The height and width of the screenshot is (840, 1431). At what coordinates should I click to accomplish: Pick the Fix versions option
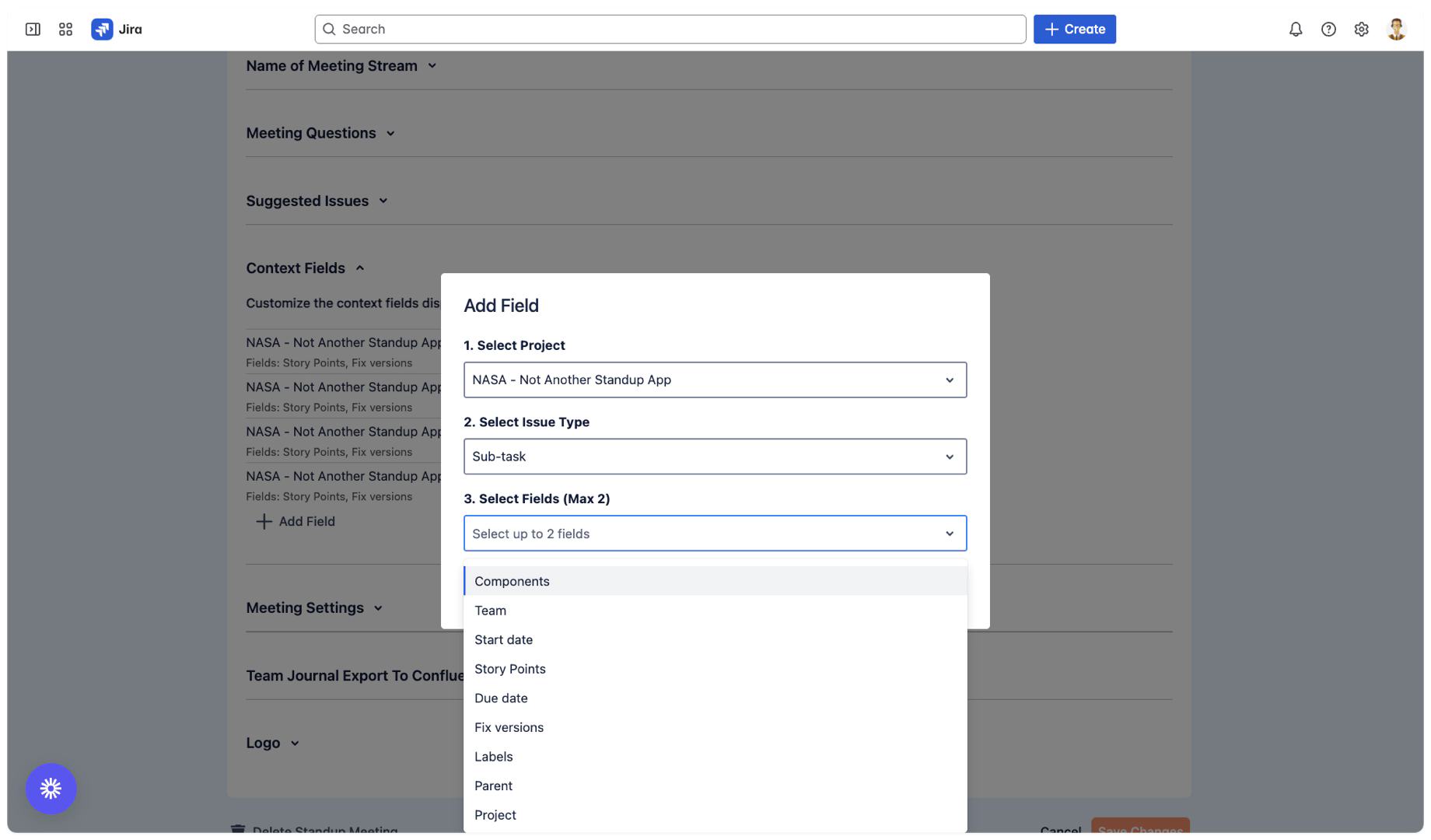(715, 727)
